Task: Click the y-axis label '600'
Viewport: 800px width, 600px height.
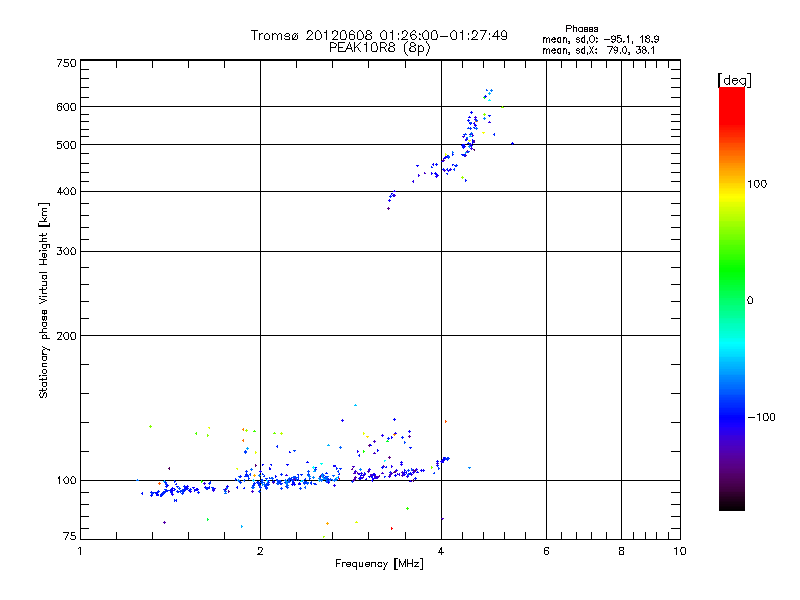Action: [x=66, y=107]
